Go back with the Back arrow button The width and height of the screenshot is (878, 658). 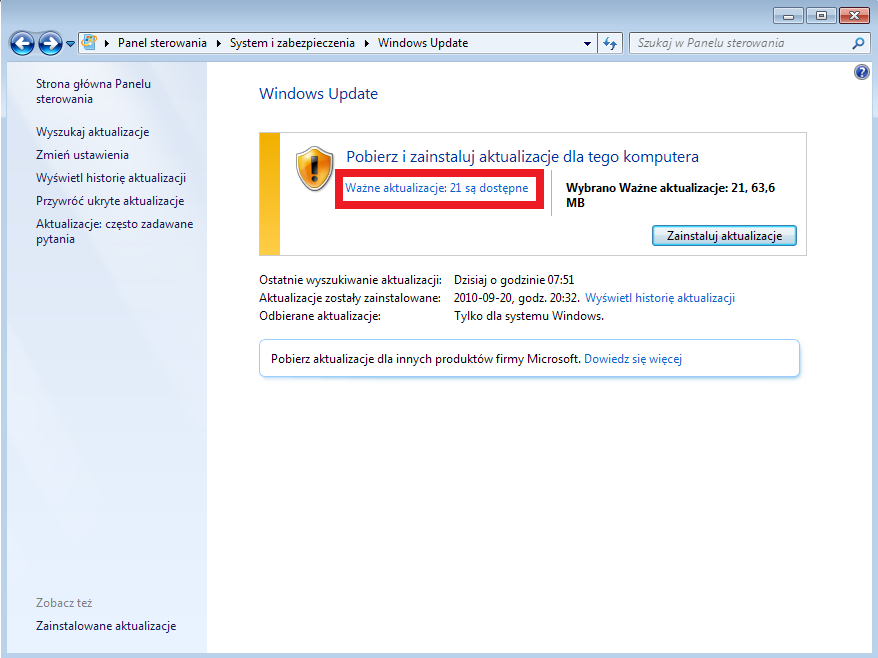tap(22, 43)
